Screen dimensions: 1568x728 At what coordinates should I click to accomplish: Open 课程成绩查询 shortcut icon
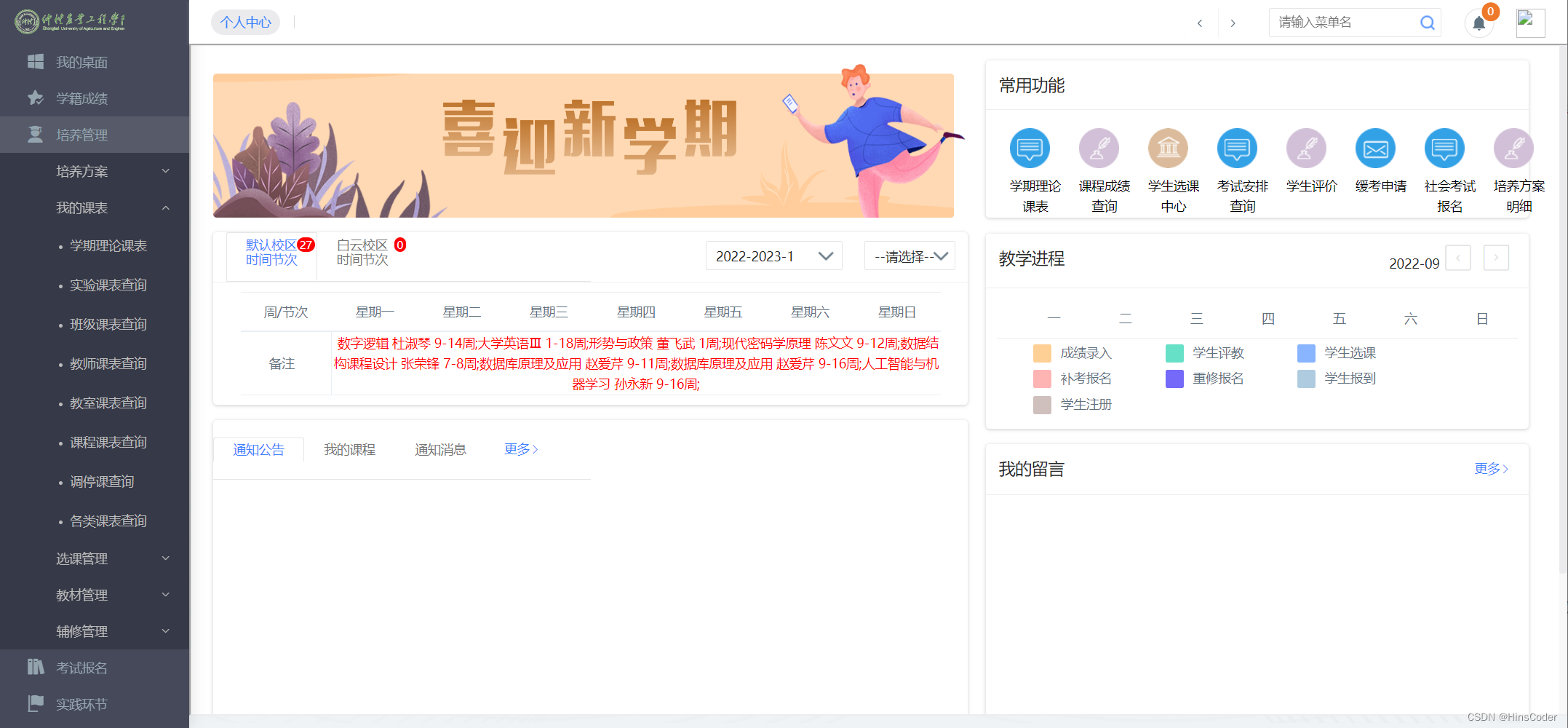pos(1099,149)
